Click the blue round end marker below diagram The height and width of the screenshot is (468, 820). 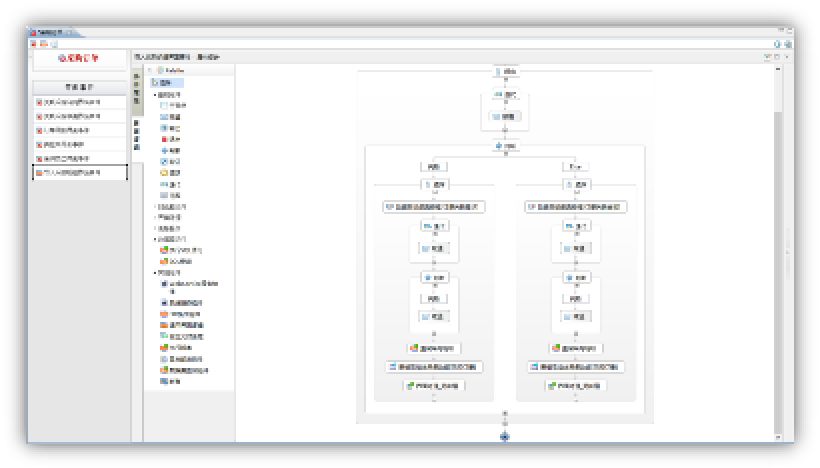tap(505, 437)
